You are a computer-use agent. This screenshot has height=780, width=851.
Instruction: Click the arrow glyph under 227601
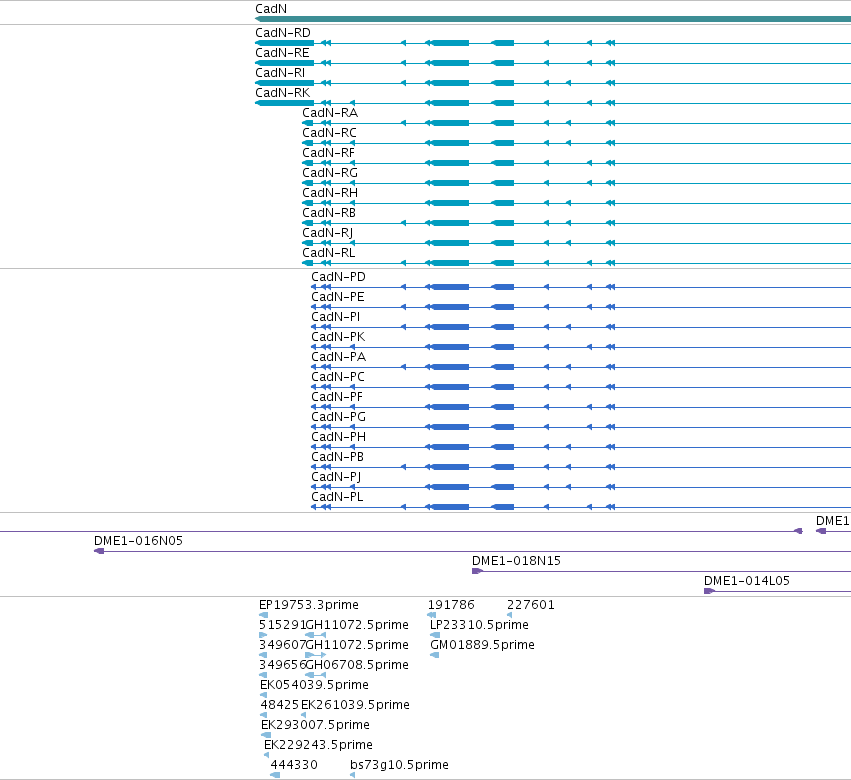pyautogui.click(x=510, y=615)
